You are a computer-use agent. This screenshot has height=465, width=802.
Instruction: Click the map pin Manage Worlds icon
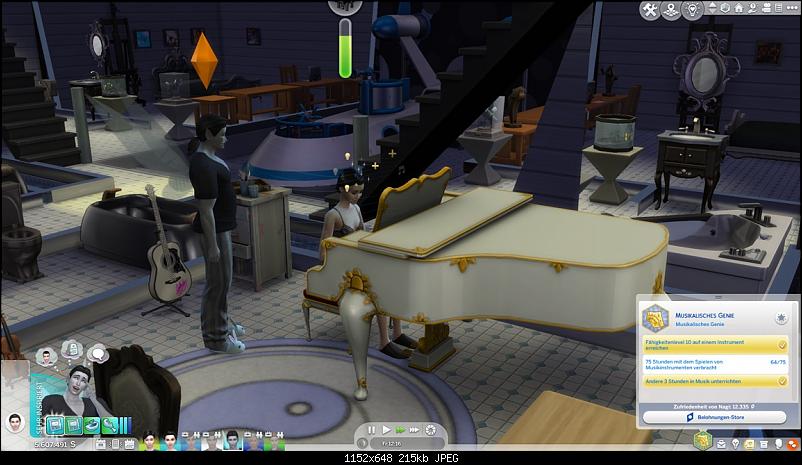pyautogui.click(x=671, y=10)
